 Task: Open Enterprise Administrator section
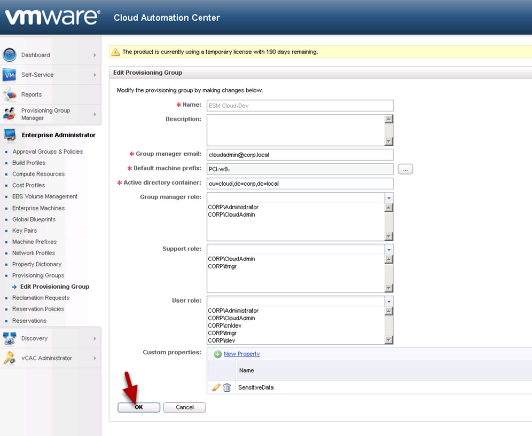tap(58, 135)
